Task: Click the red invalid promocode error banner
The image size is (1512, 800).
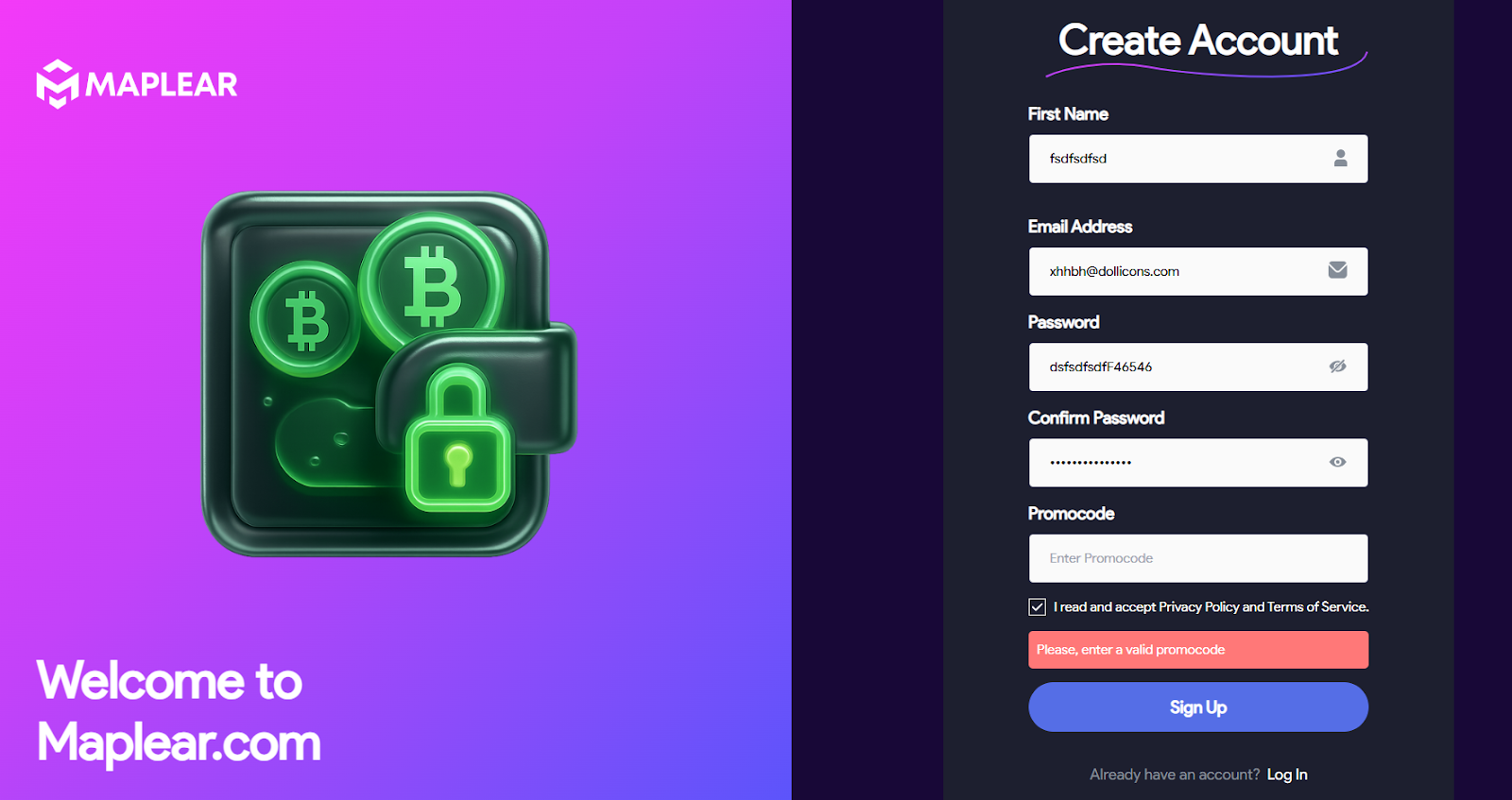Action: pyautogui.click(x=1198, y=650)
